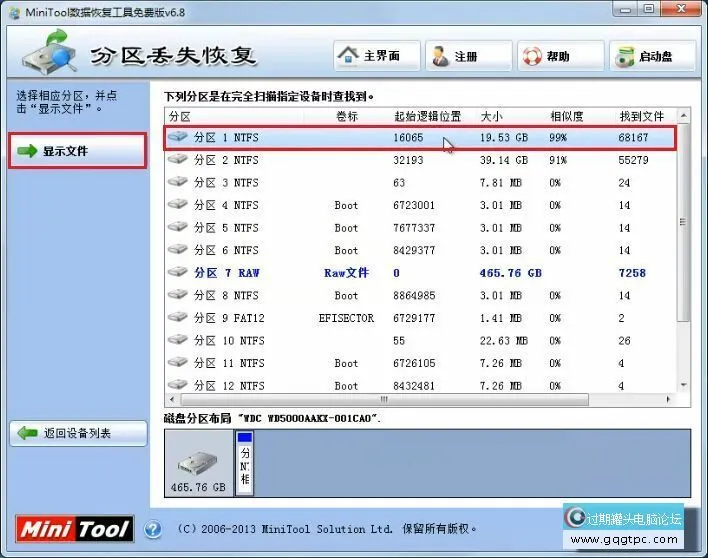Select the row 分区 9 FAT12
This screenshot has height=558, width=708.
coord(420,318)
